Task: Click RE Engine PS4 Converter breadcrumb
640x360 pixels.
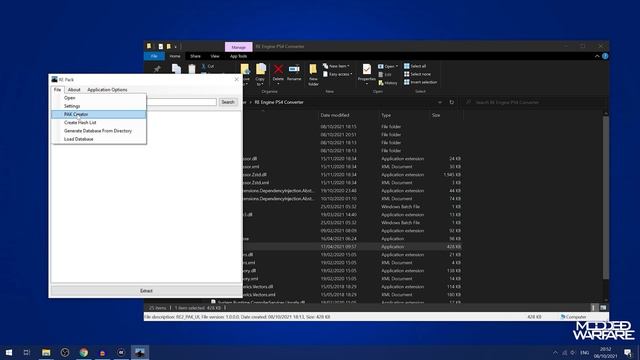Action: point(279,102)
